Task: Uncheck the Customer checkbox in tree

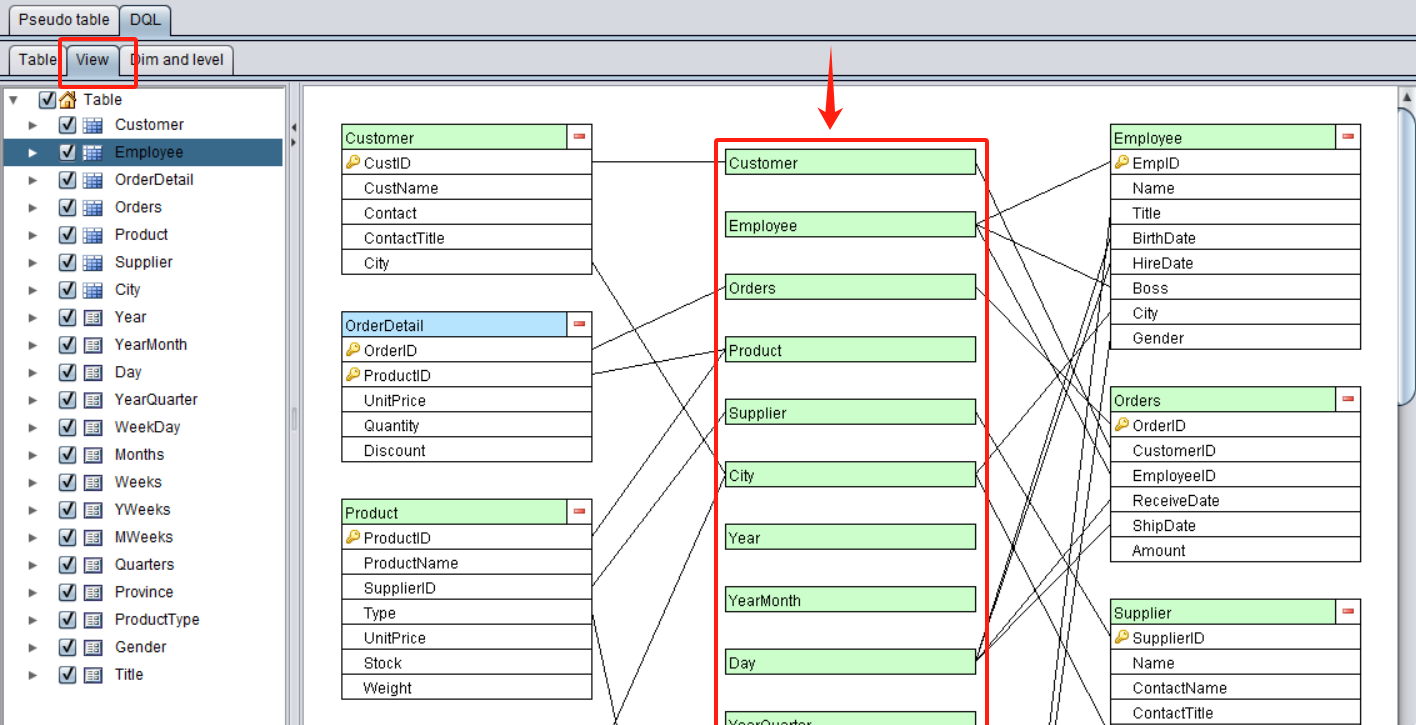Action: (68, 125)
